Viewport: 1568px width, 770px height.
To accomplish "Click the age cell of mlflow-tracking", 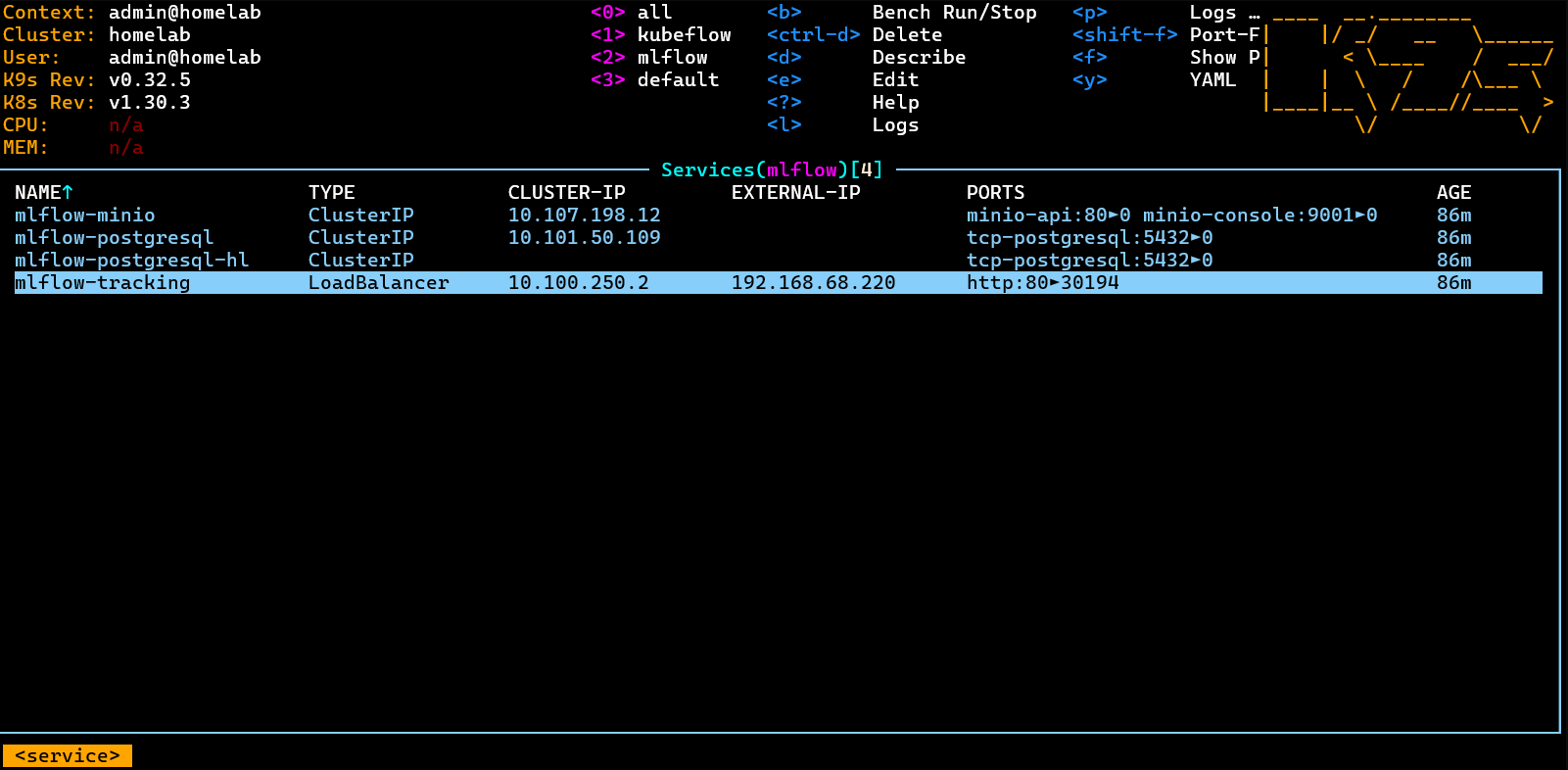I will (1454, 282).
